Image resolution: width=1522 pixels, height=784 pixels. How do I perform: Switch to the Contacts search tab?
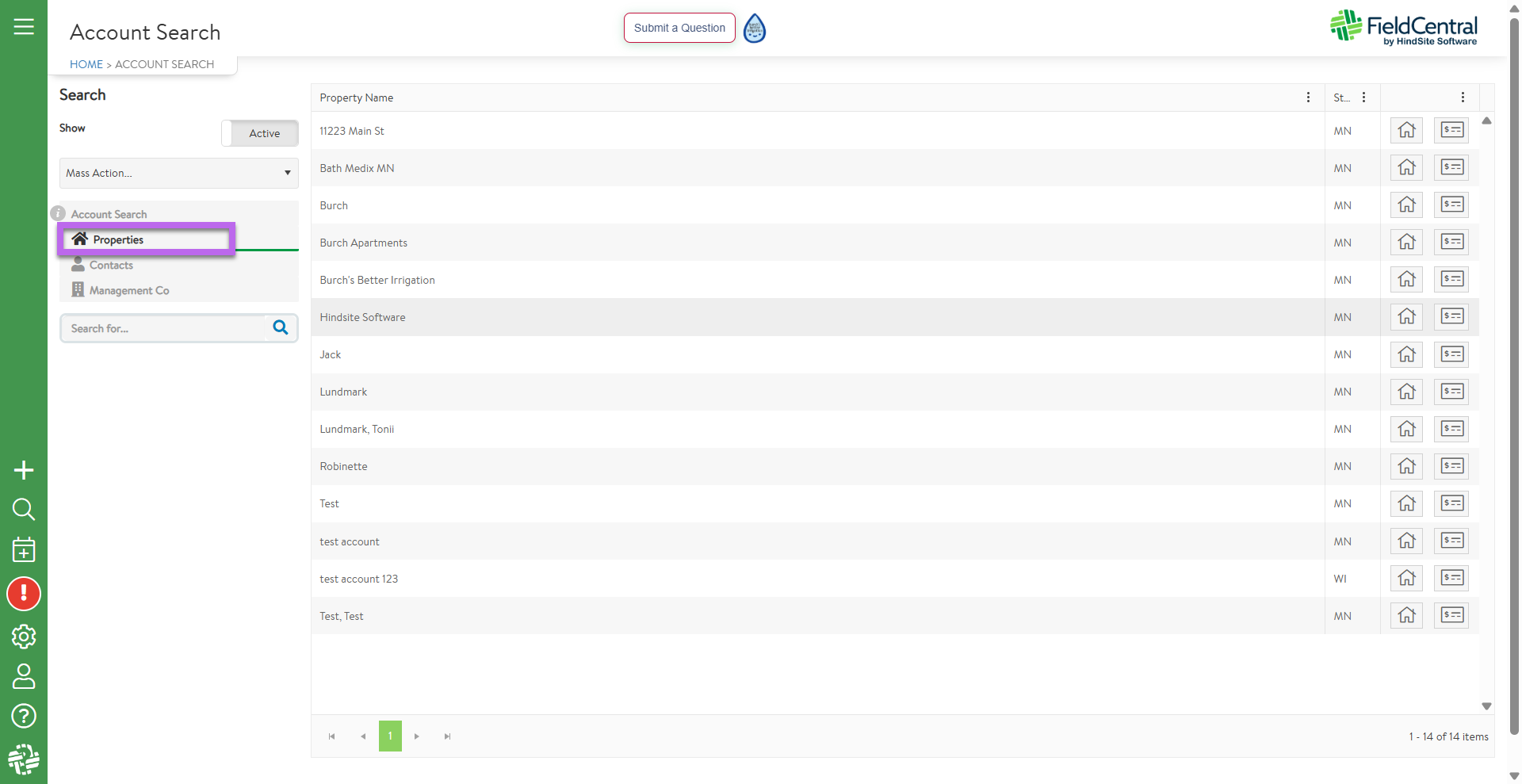click(111, 266)
